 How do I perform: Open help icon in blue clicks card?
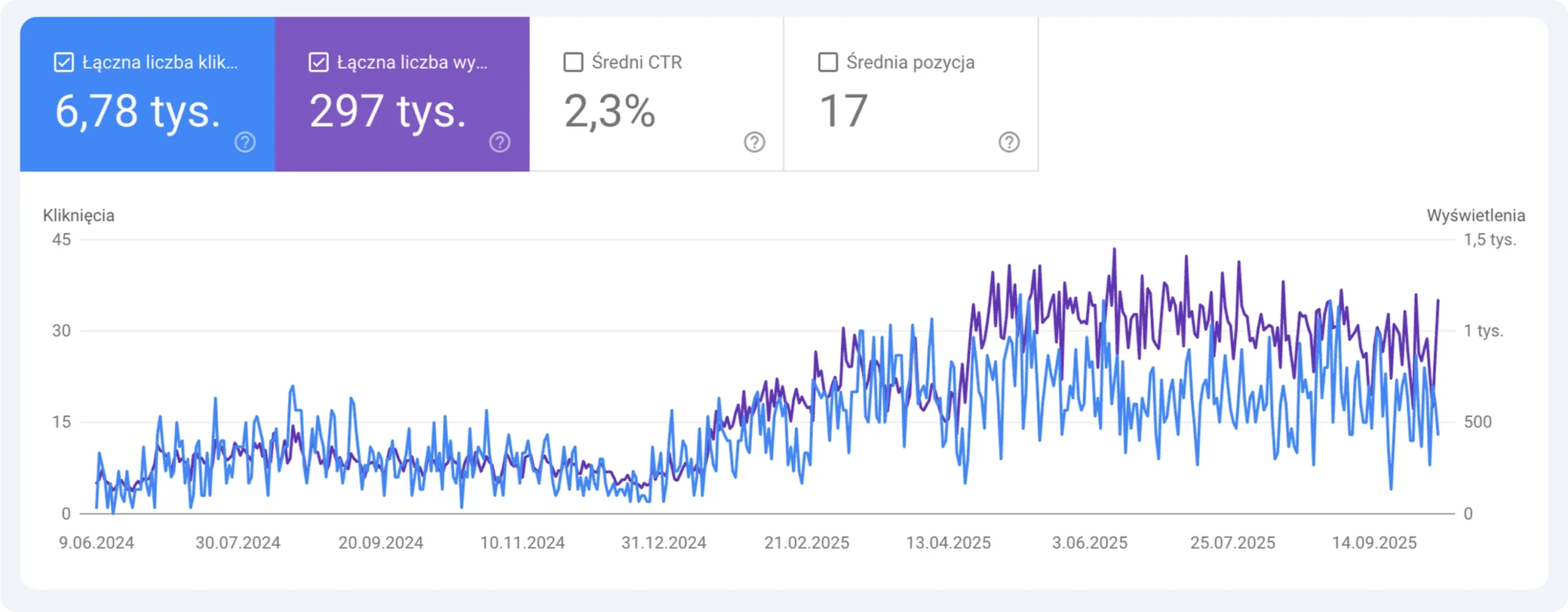(245, 142)
